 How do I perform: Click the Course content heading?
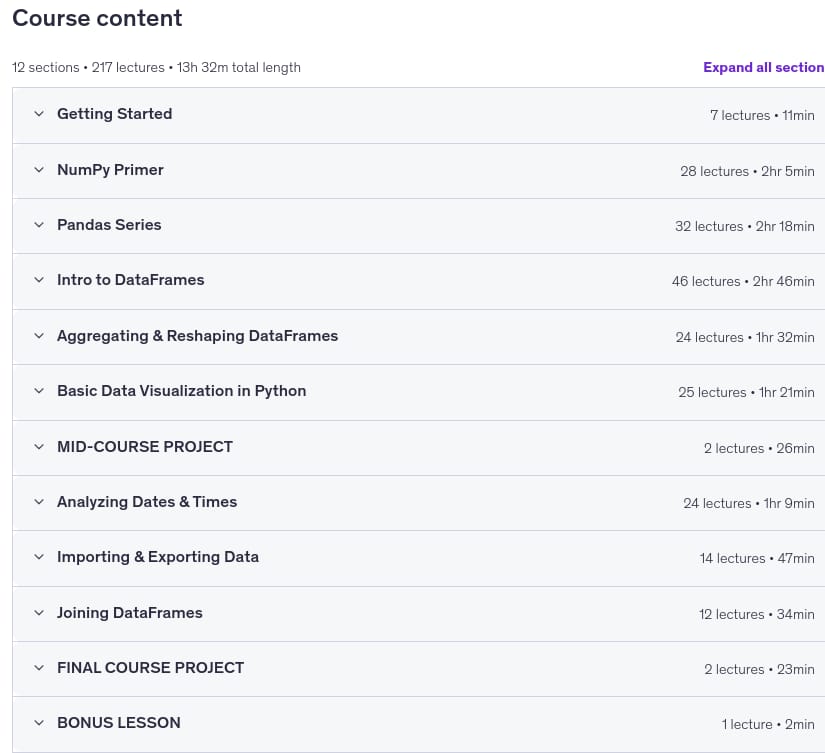tap(97, 18)
